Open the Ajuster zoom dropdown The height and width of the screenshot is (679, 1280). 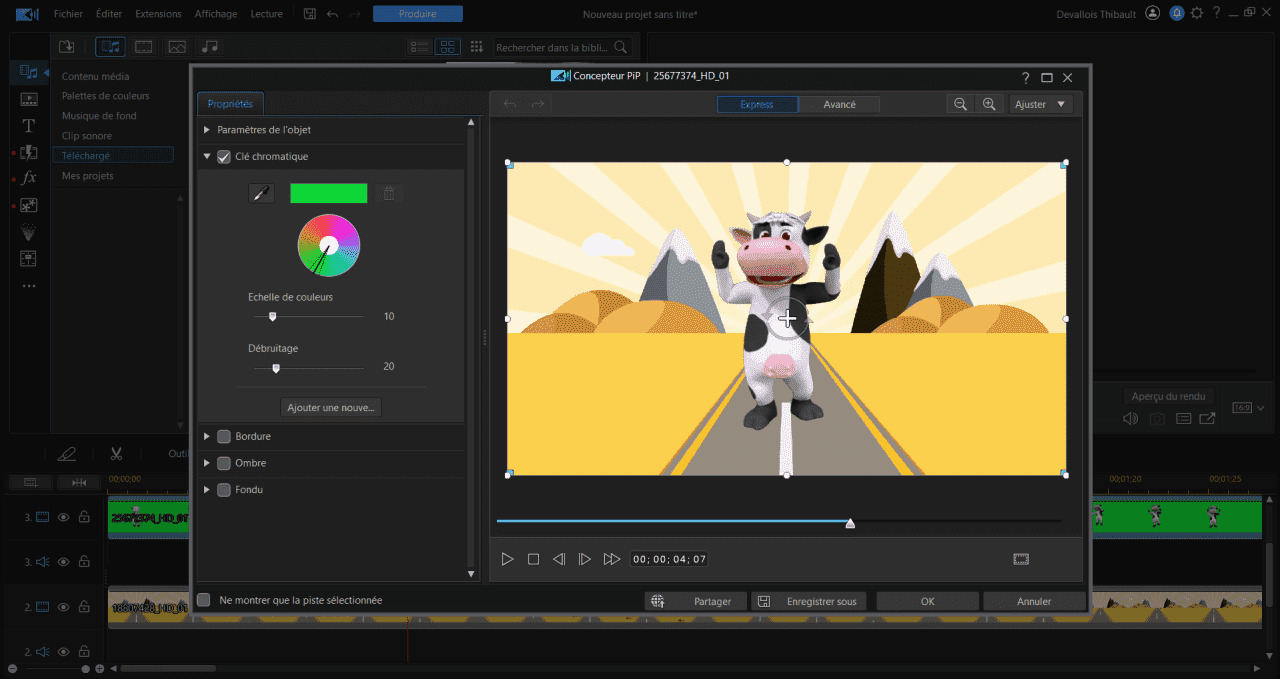[1040, 104]
